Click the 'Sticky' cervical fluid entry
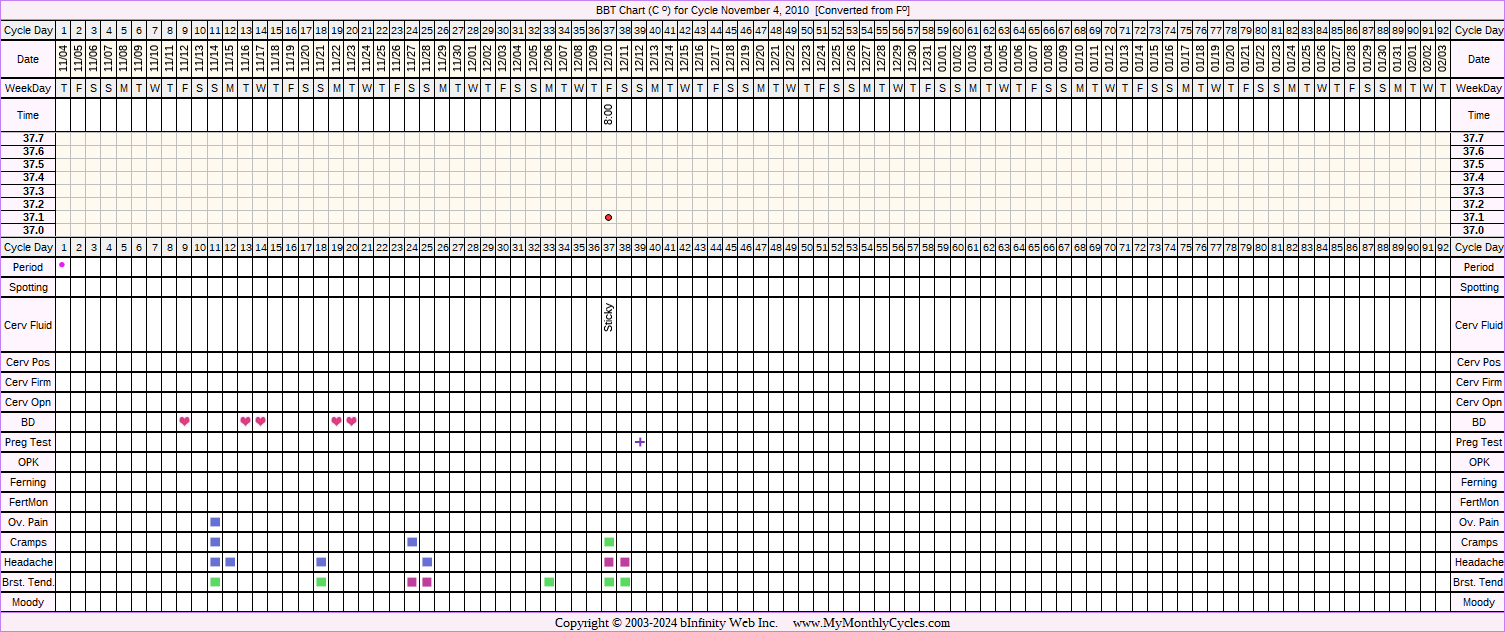Screen dimensions: 1505x632 click(608, 318)
